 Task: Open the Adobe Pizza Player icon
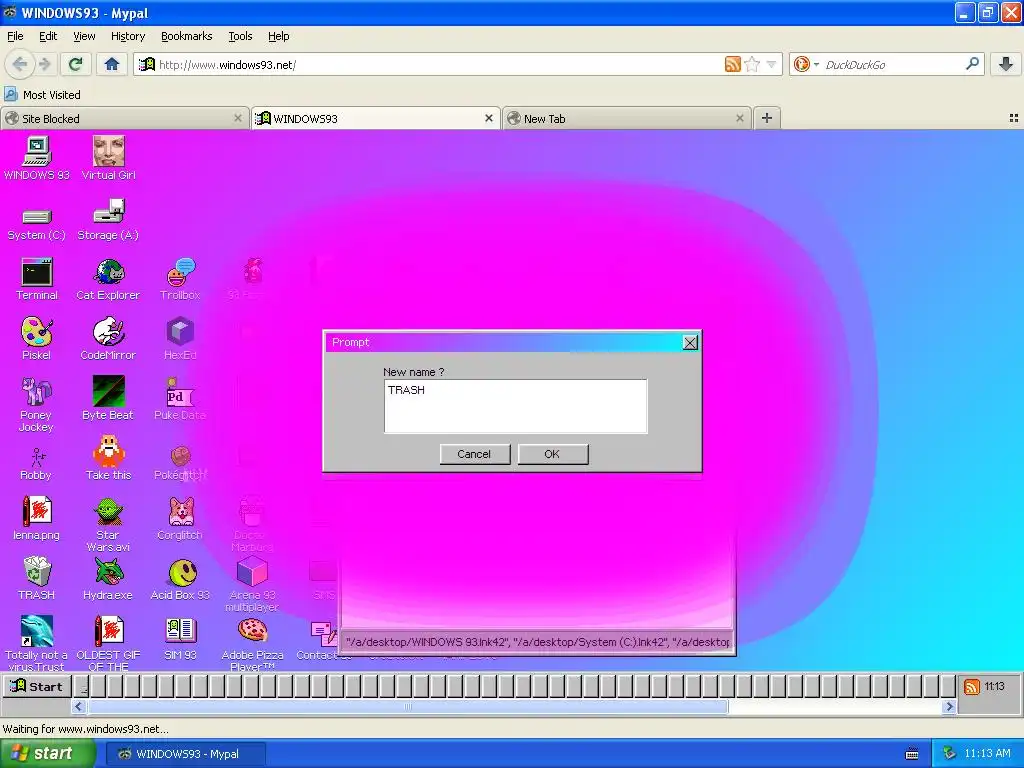coord(252,644)
